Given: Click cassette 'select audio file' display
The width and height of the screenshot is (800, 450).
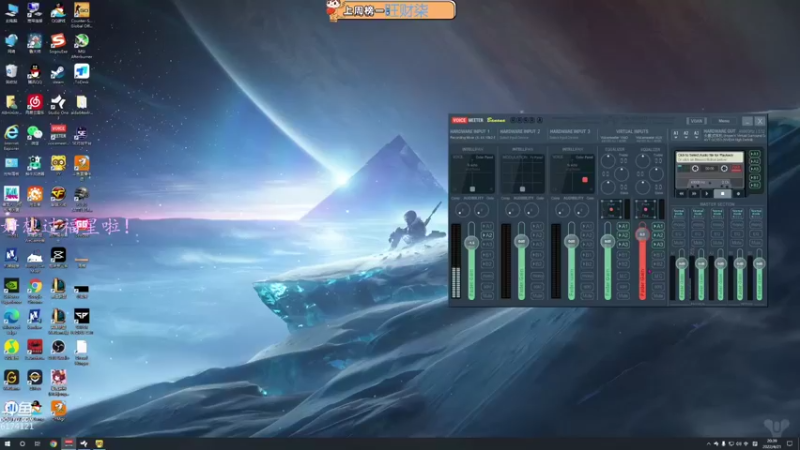Looking at the screenshot, I should (710, 157).
